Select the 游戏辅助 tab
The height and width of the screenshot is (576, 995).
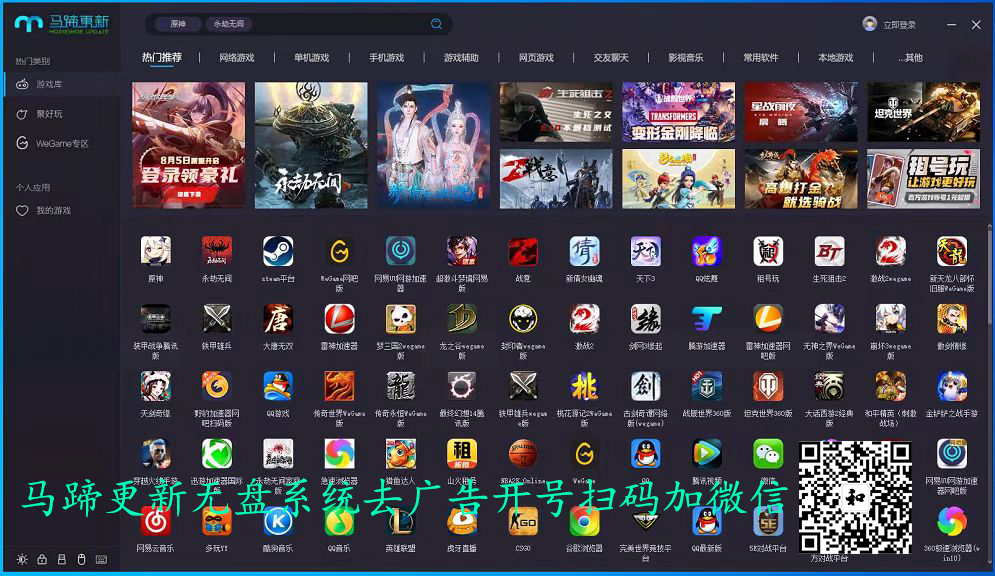pyautogui.click(x=461, y=58)
